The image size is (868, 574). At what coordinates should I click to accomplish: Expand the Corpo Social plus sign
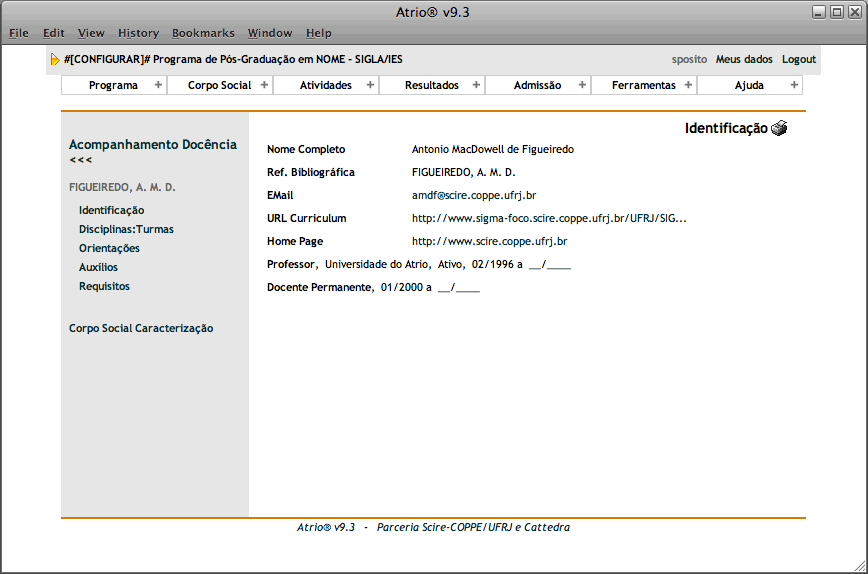tap(264, 85)
